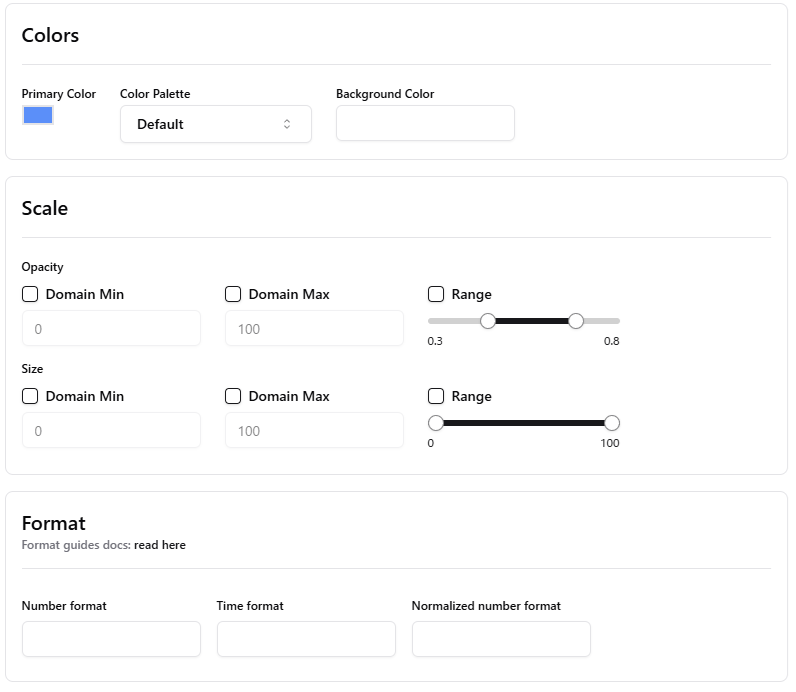
Task: Click the Size Domain Max number field
Action: tap(314, 430)
